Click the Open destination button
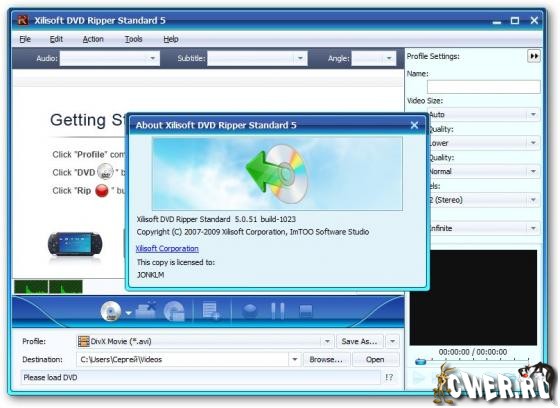Image resolution: width=560 pixels, height=408 pixels. (x=375, y=359)
